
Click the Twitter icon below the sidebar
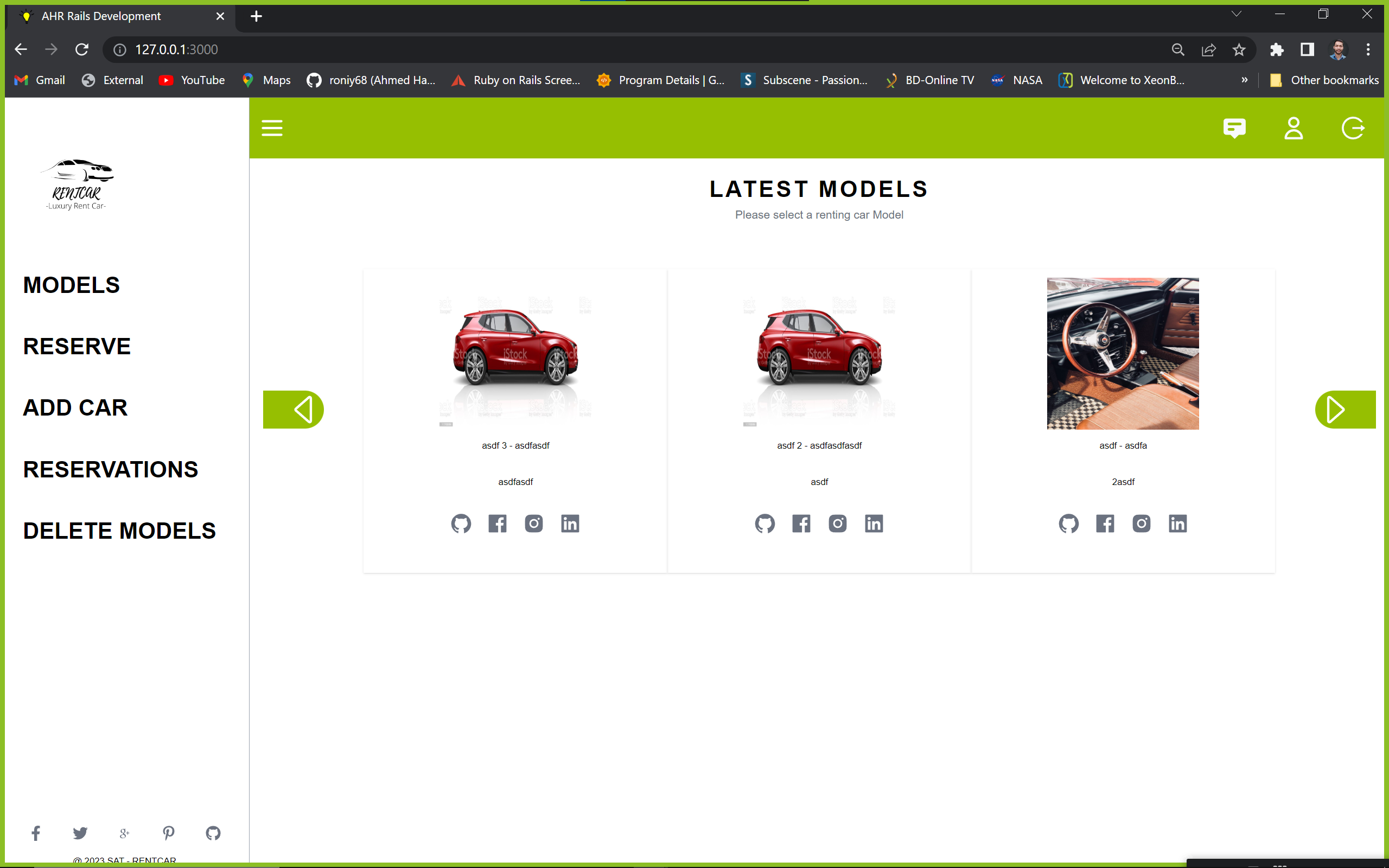pyautogui.click(x=80, y=833)
